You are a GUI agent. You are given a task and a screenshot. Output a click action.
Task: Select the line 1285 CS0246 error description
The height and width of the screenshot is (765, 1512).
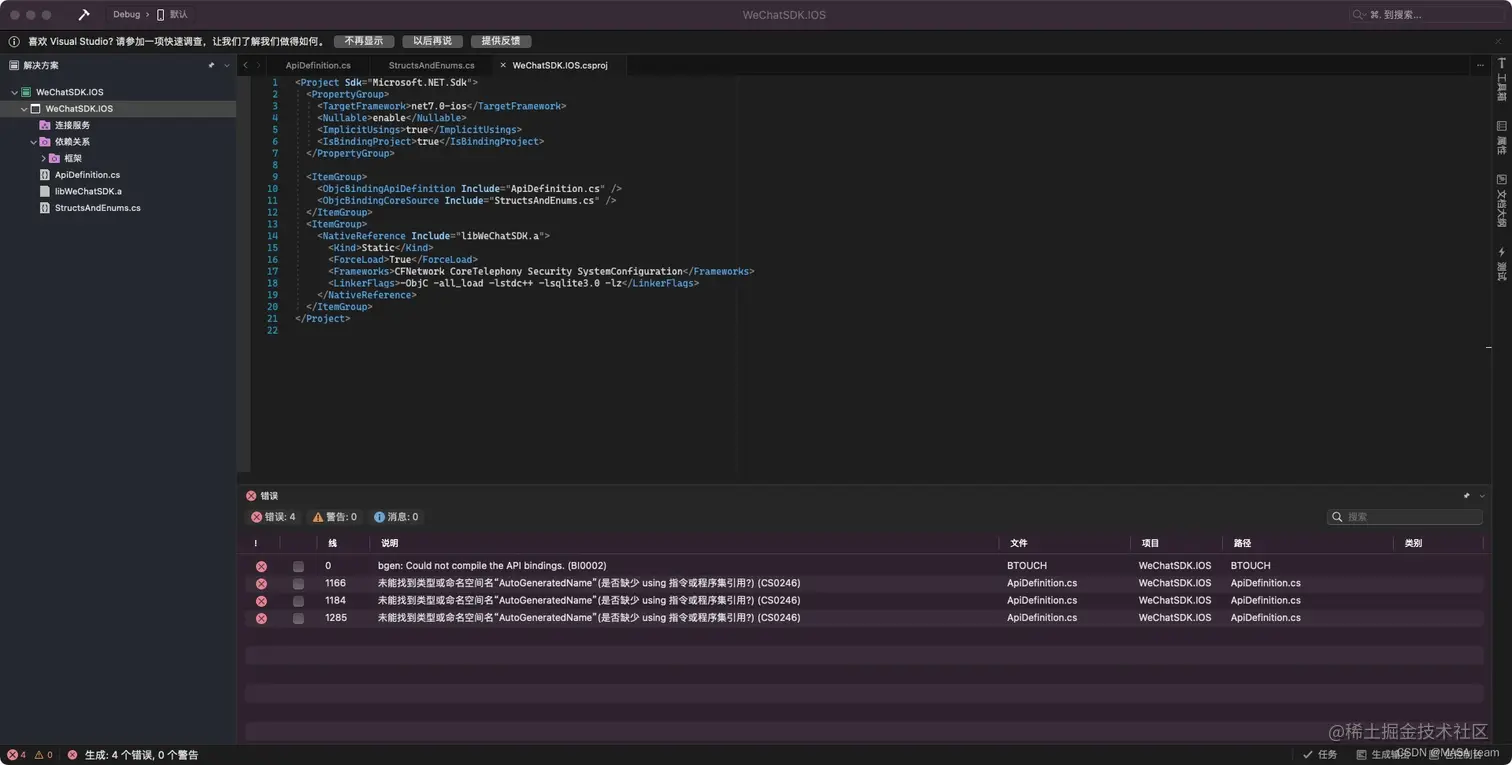[588, 618]
